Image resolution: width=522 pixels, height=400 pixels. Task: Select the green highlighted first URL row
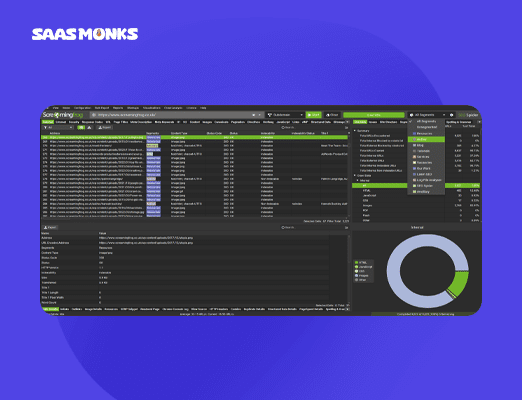click(x=194, y=137)
